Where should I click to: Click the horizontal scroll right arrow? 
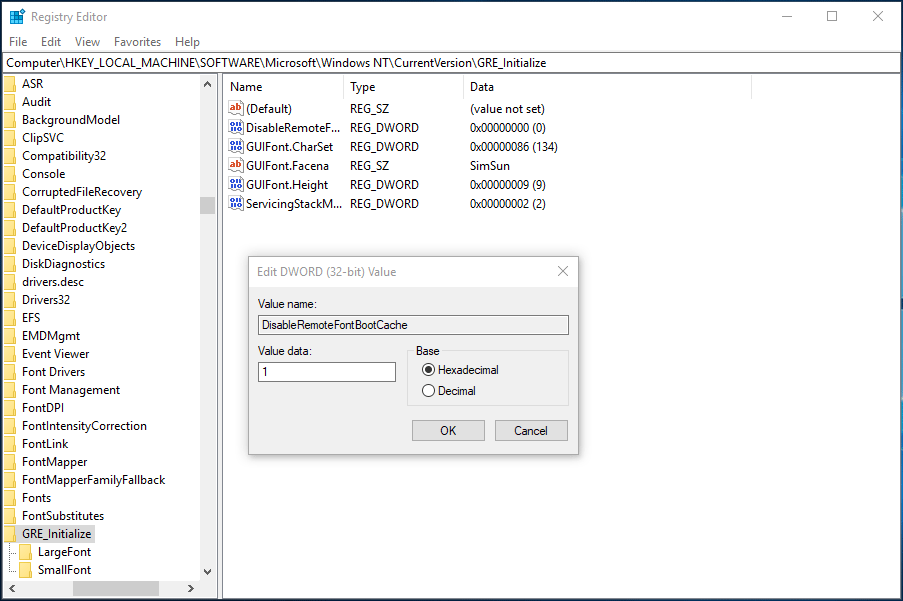[191, 588]
